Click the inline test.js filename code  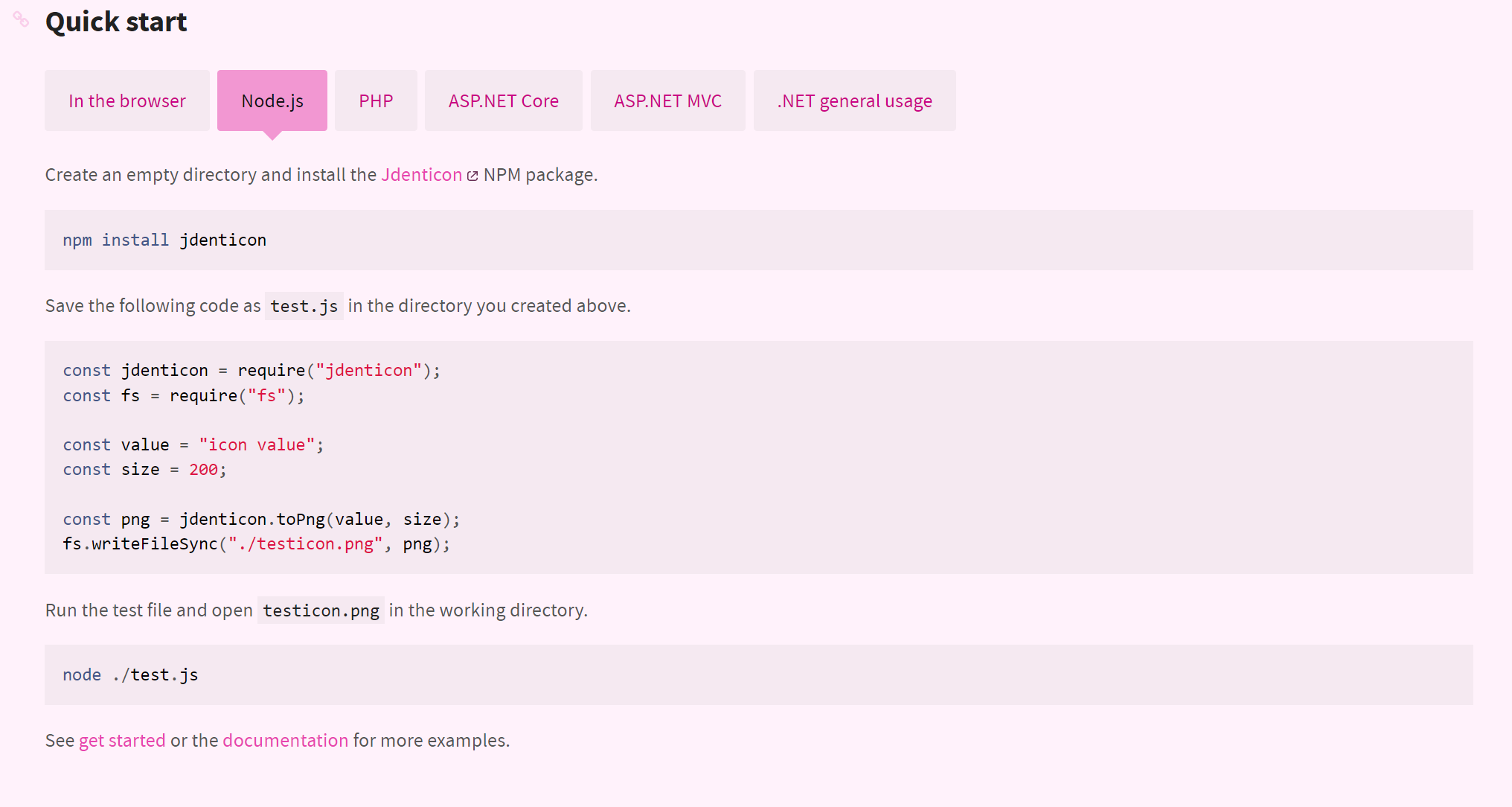tap(304, 306)
